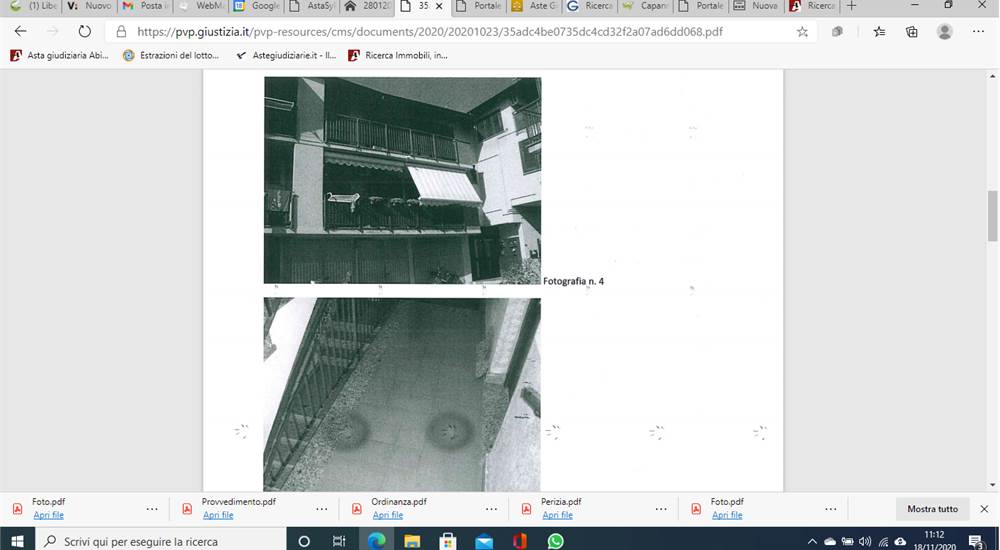Switch to the WebM tab

pos(202,6)
